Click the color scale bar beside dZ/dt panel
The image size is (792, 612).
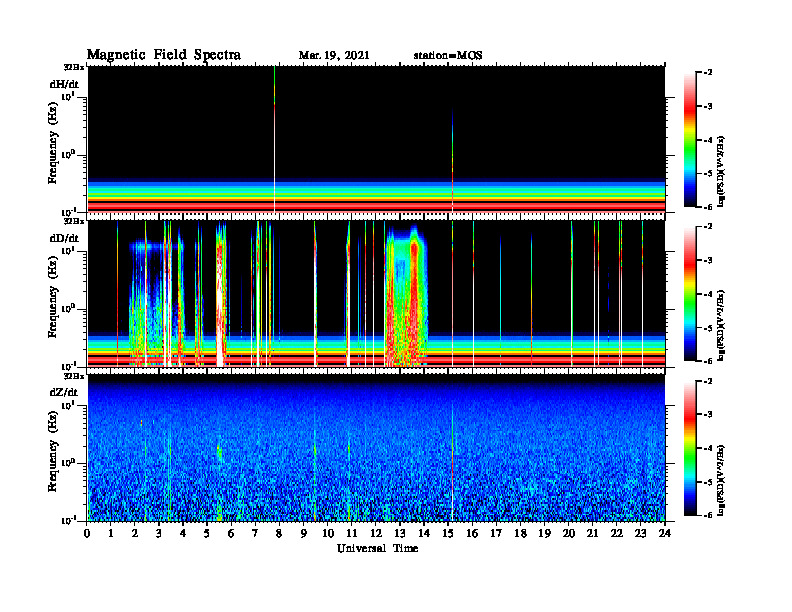point(690,448)
